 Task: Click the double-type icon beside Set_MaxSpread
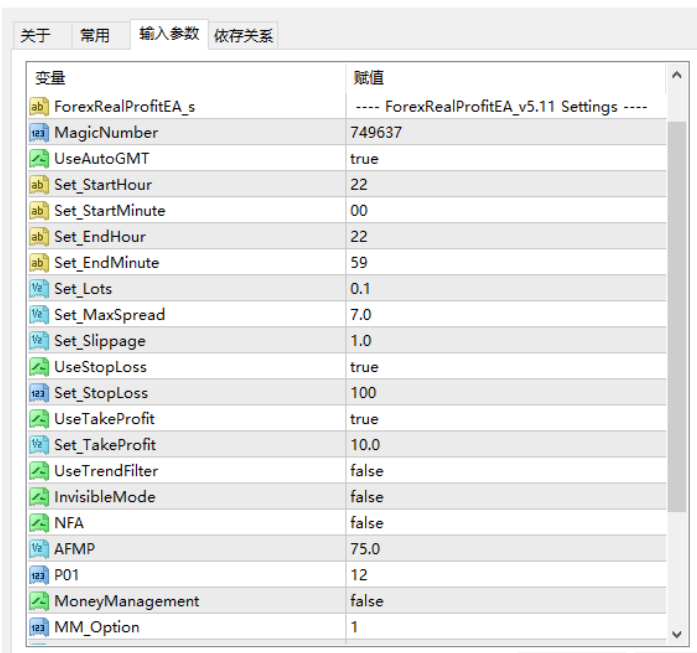click(39, 315)
